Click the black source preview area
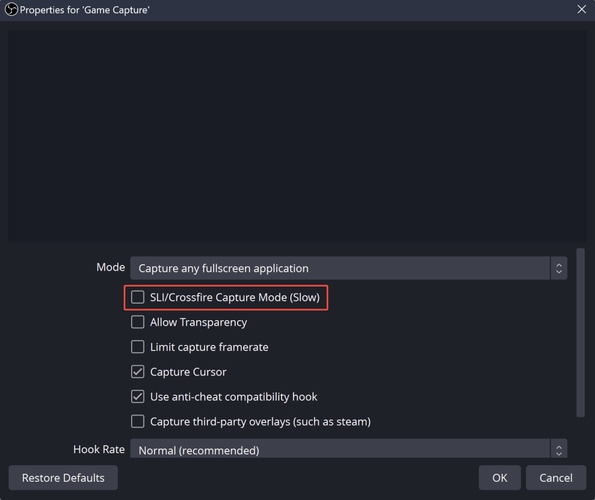 tap(297, 136)
